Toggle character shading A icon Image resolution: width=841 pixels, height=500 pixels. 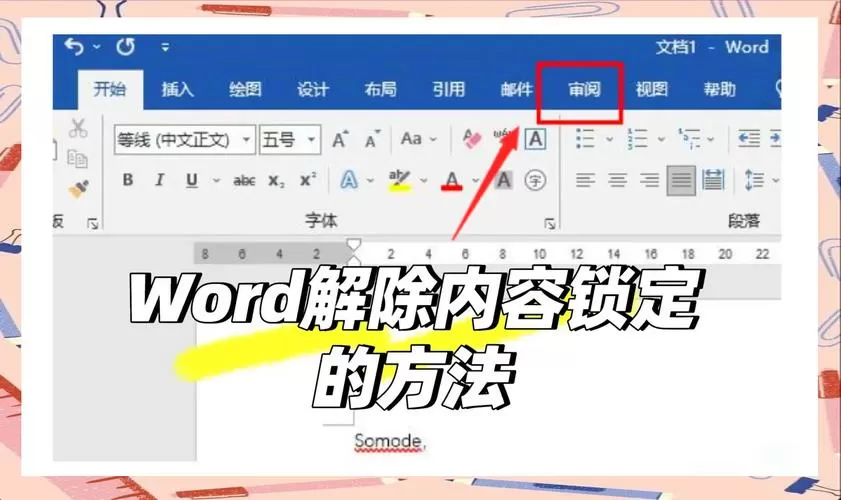tap(503, 180)
